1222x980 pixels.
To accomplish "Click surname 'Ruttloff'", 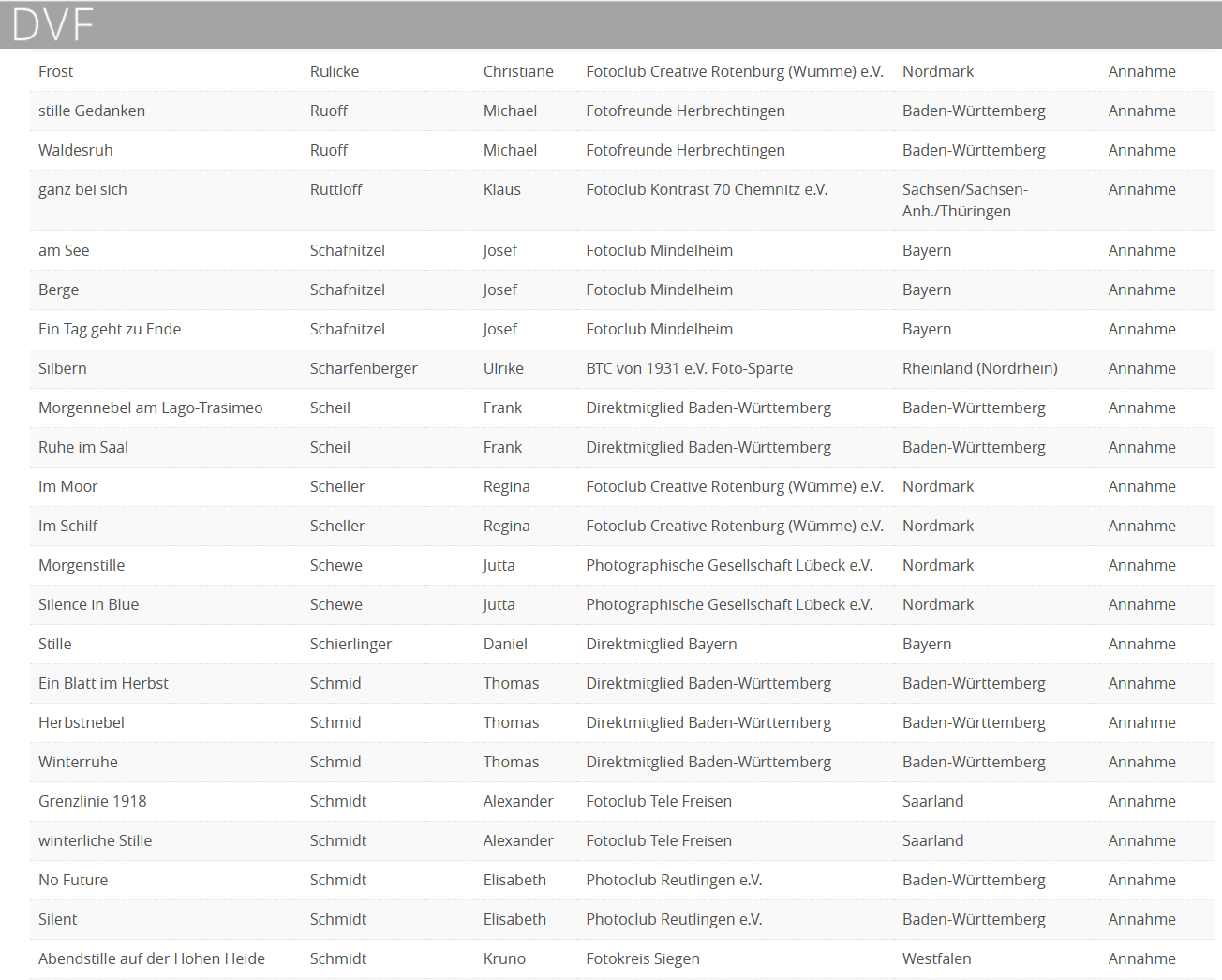I will tap(335, 189).
